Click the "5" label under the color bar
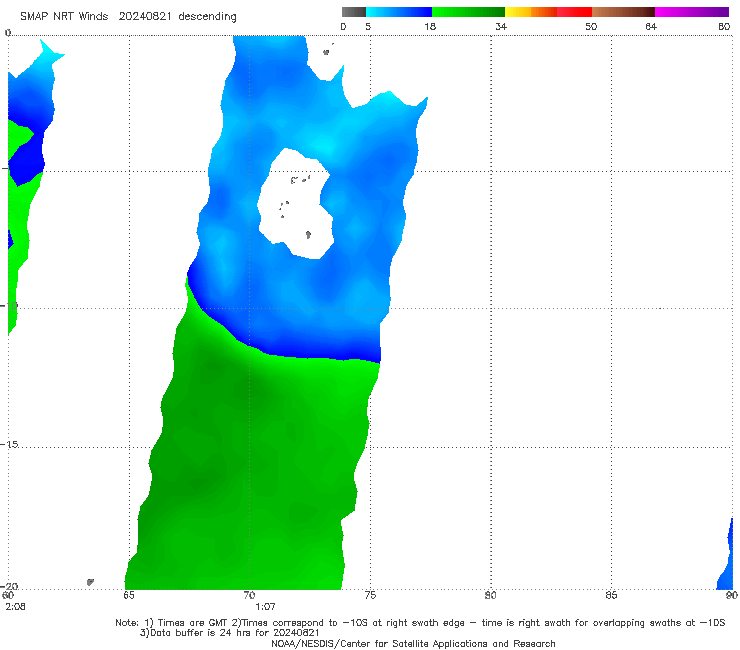This screenshot has height=650, width=740. [368, 26]
